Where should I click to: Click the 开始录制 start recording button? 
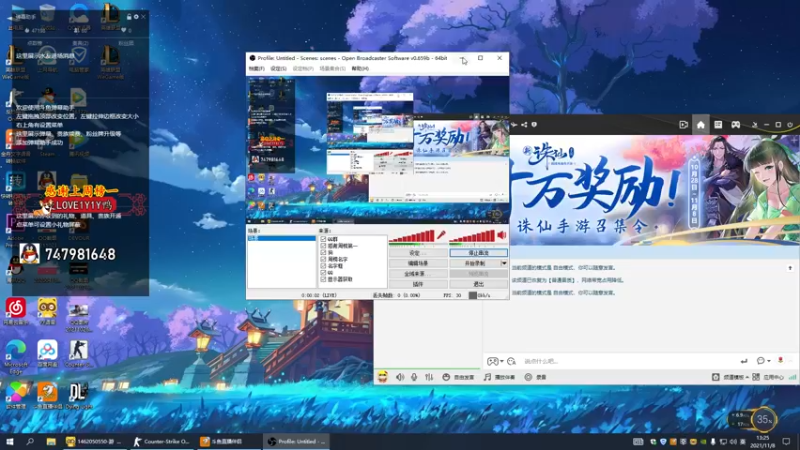coord(474,263)
